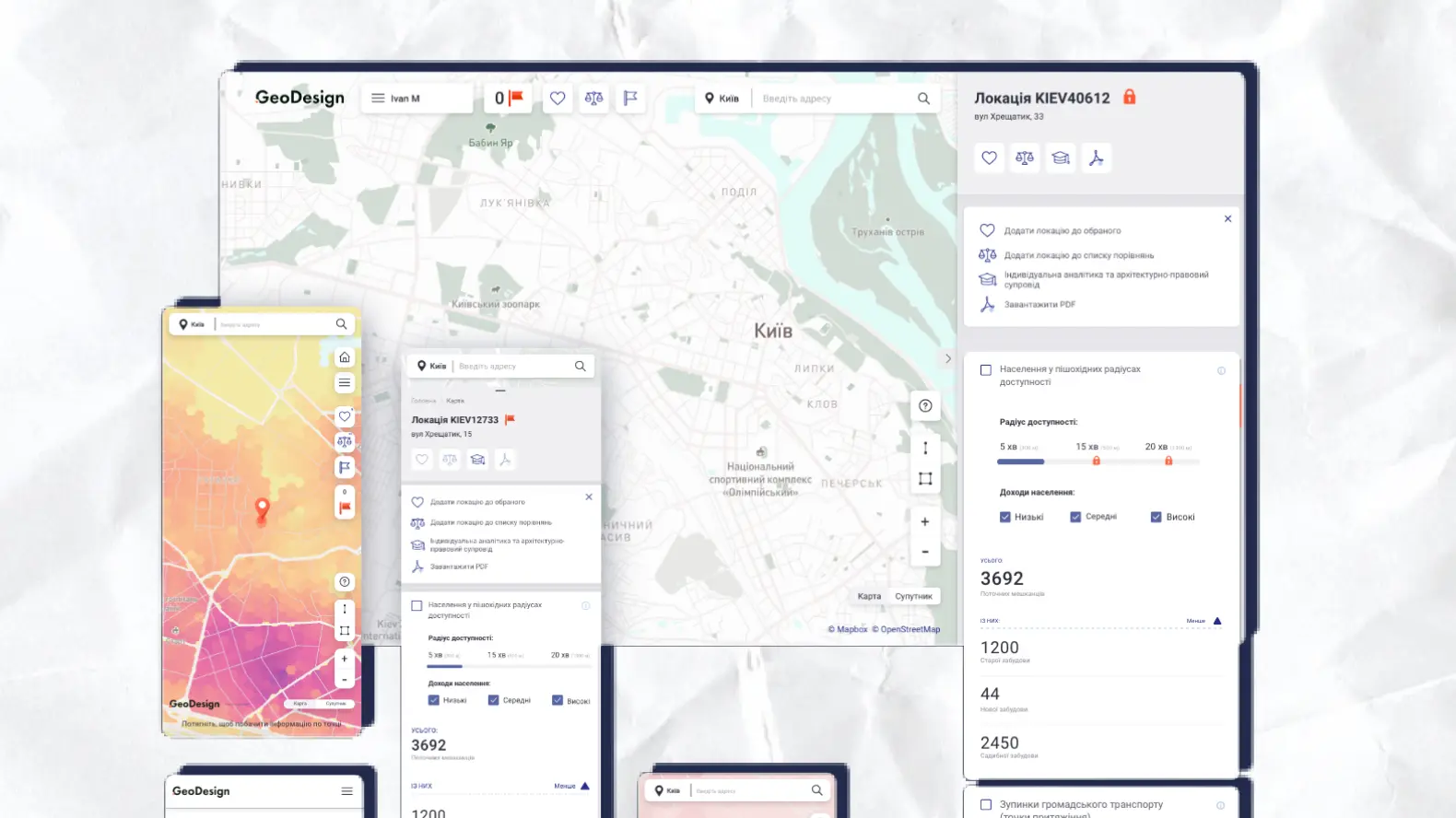Uncheck 'Низькі' in KIEV12733 mobile panel

click(x=433, y=700)
